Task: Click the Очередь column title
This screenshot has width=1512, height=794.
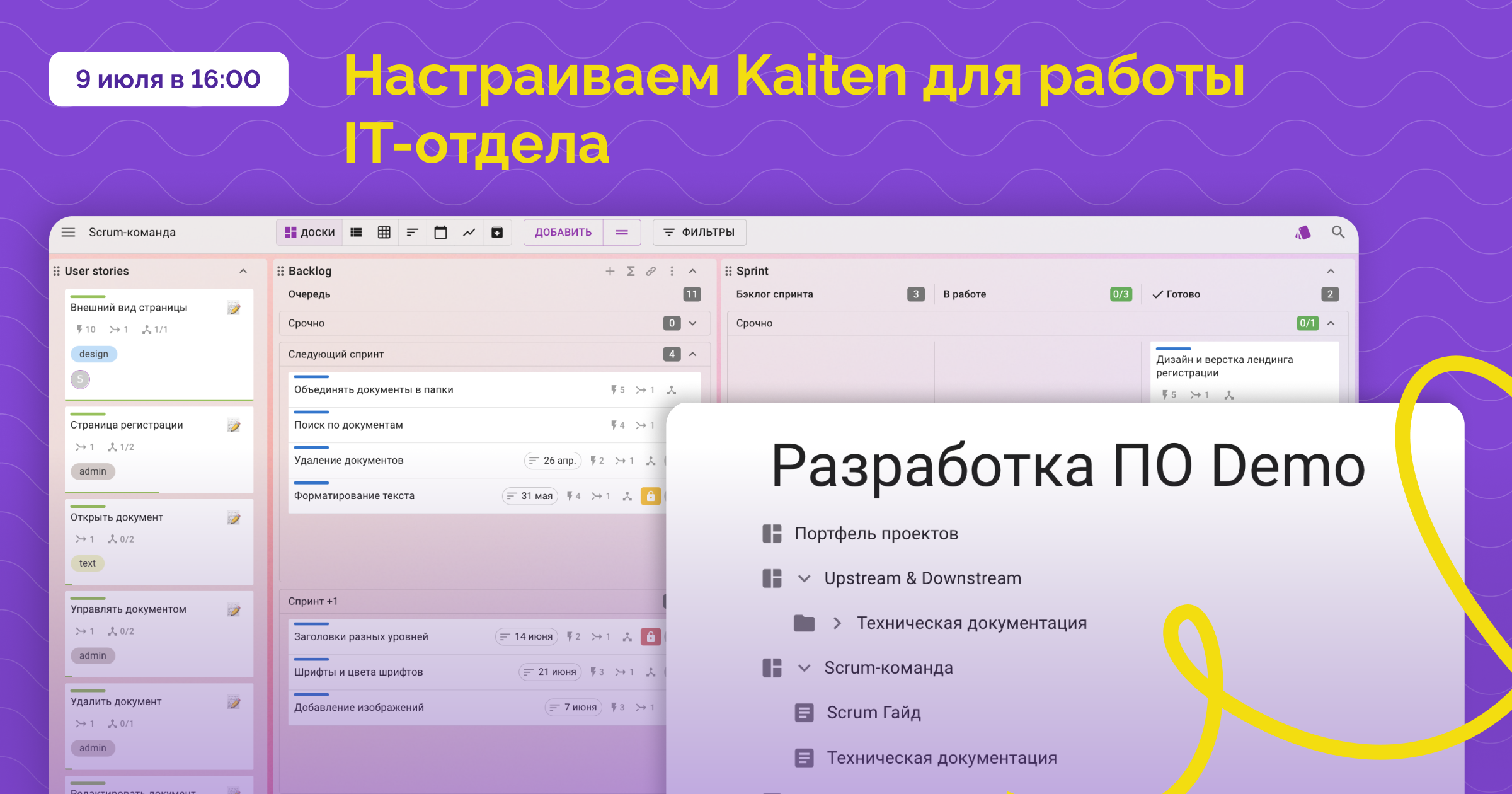Action: [x=309, y=294]
